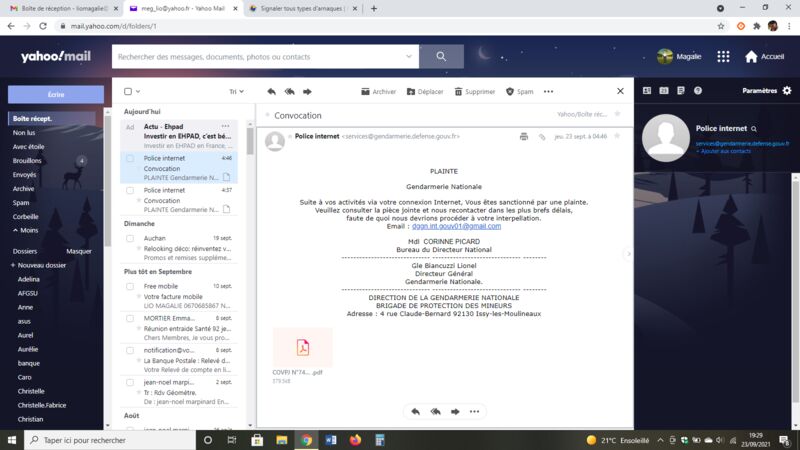The image size is (800, 450).
Task: Open ad options dots on Actu - Ehpad
Action: coord(225,126)
